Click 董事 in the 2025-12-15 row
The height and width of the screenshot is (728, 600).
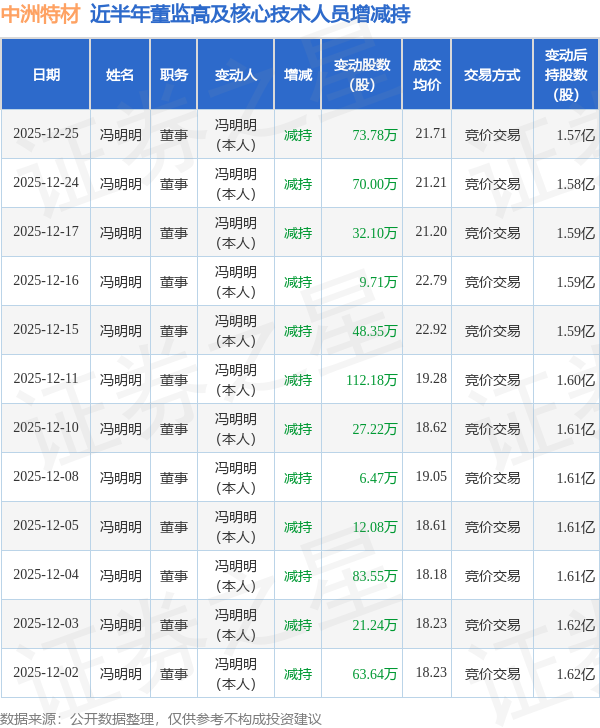point(174,331)
